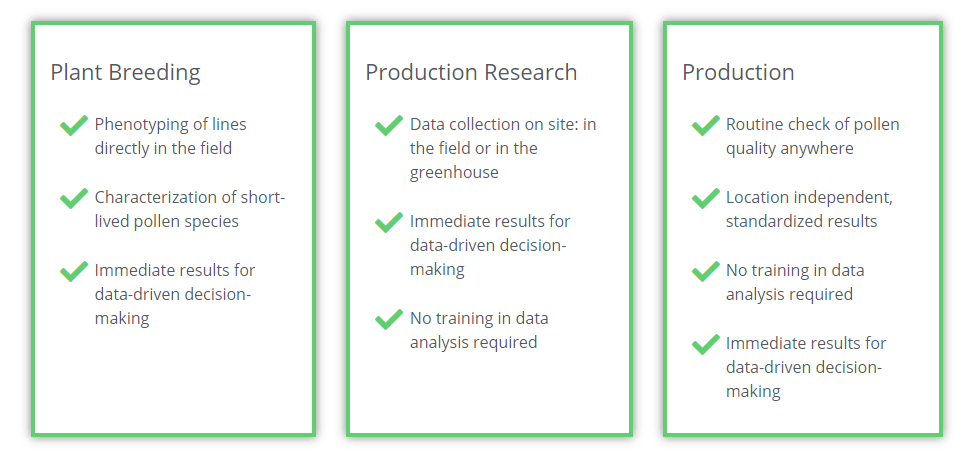Click the Production Research 'Immediate results' checkmark
The image size is (974, 463).
(x=388, y=222)
